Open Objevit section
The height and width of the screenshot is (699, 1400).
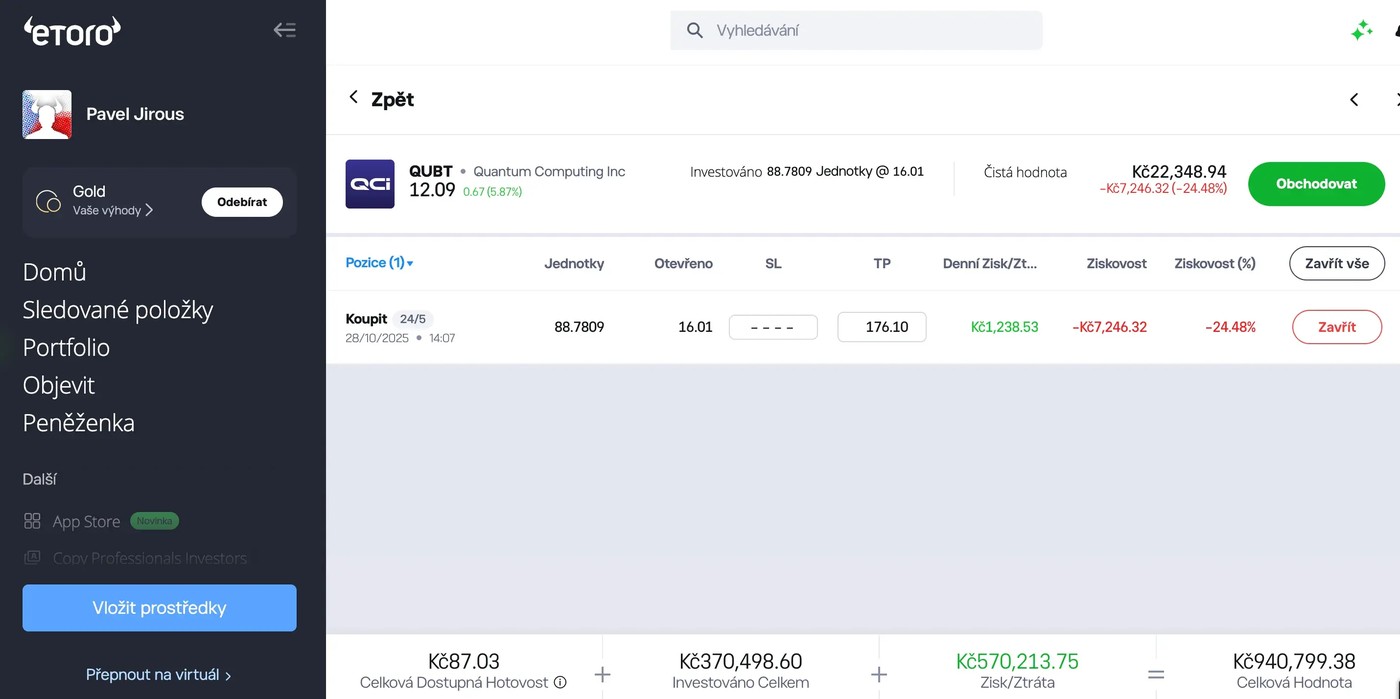(59, 385)
